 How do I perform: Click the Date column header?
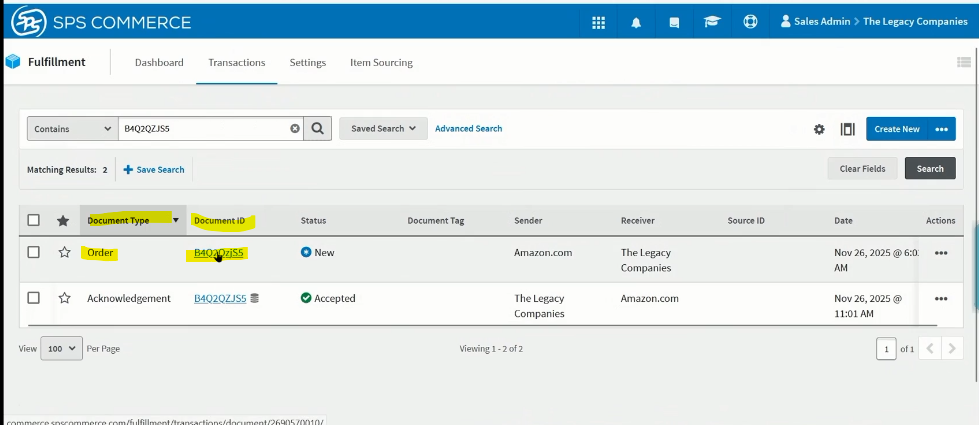click(x=843, y=220)
